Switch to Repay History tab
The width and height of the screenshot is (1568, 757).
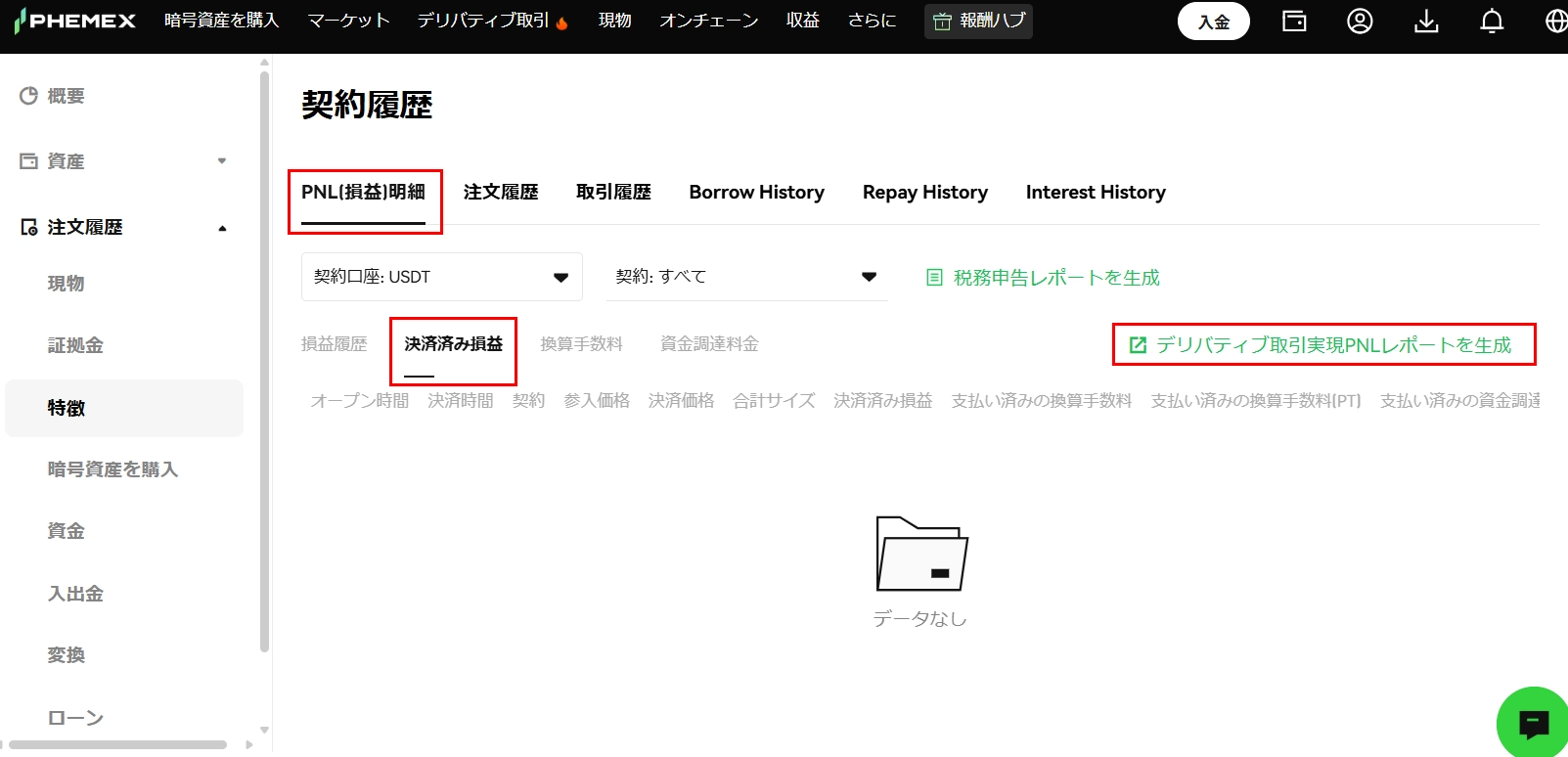925,193
